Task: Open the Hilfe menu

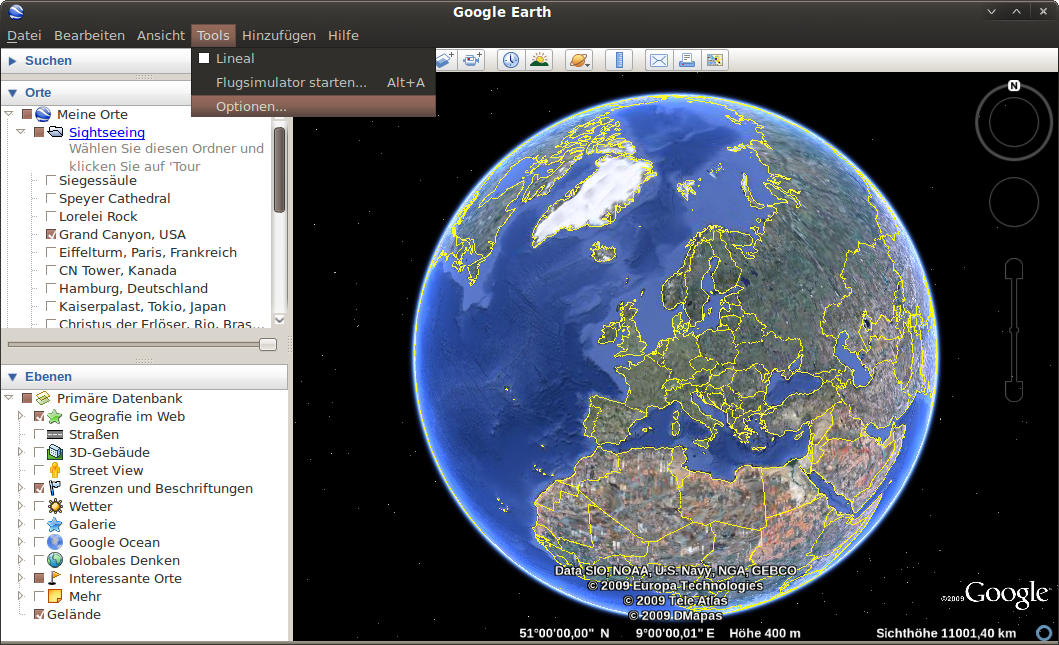Action: [343, 35]
